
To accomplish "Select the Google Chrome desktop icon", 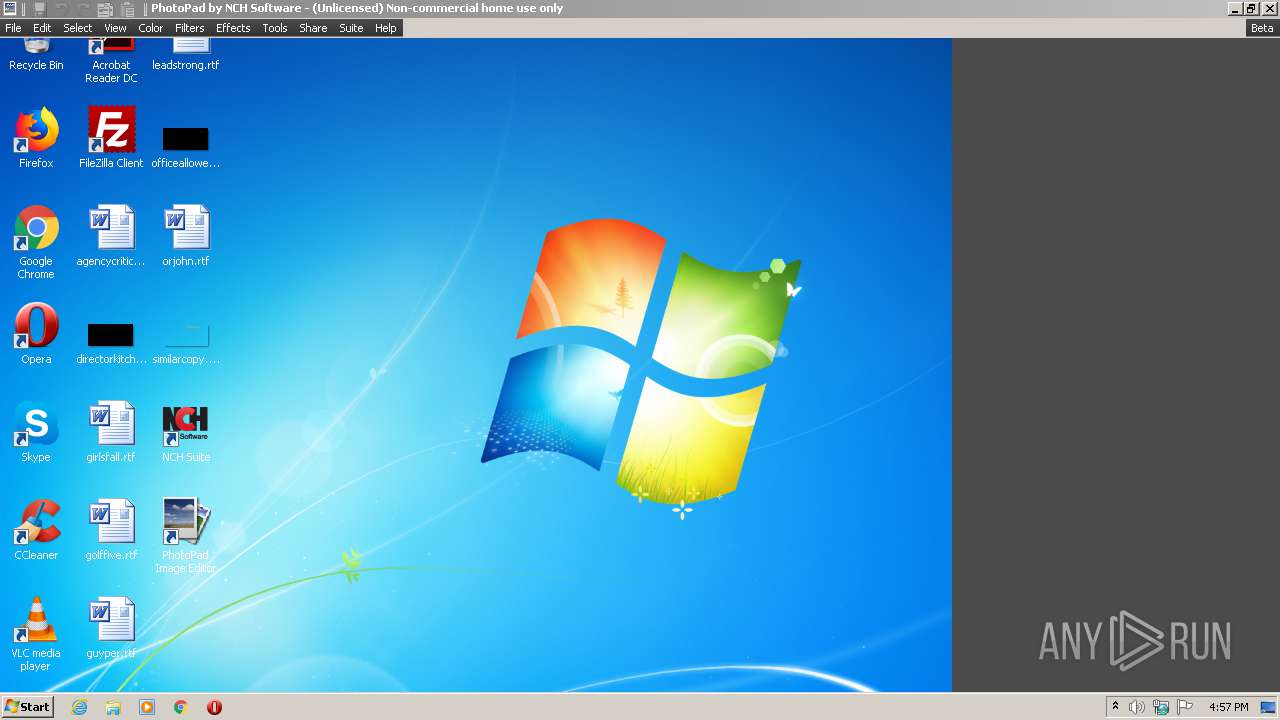I will [x=36, y=242].
